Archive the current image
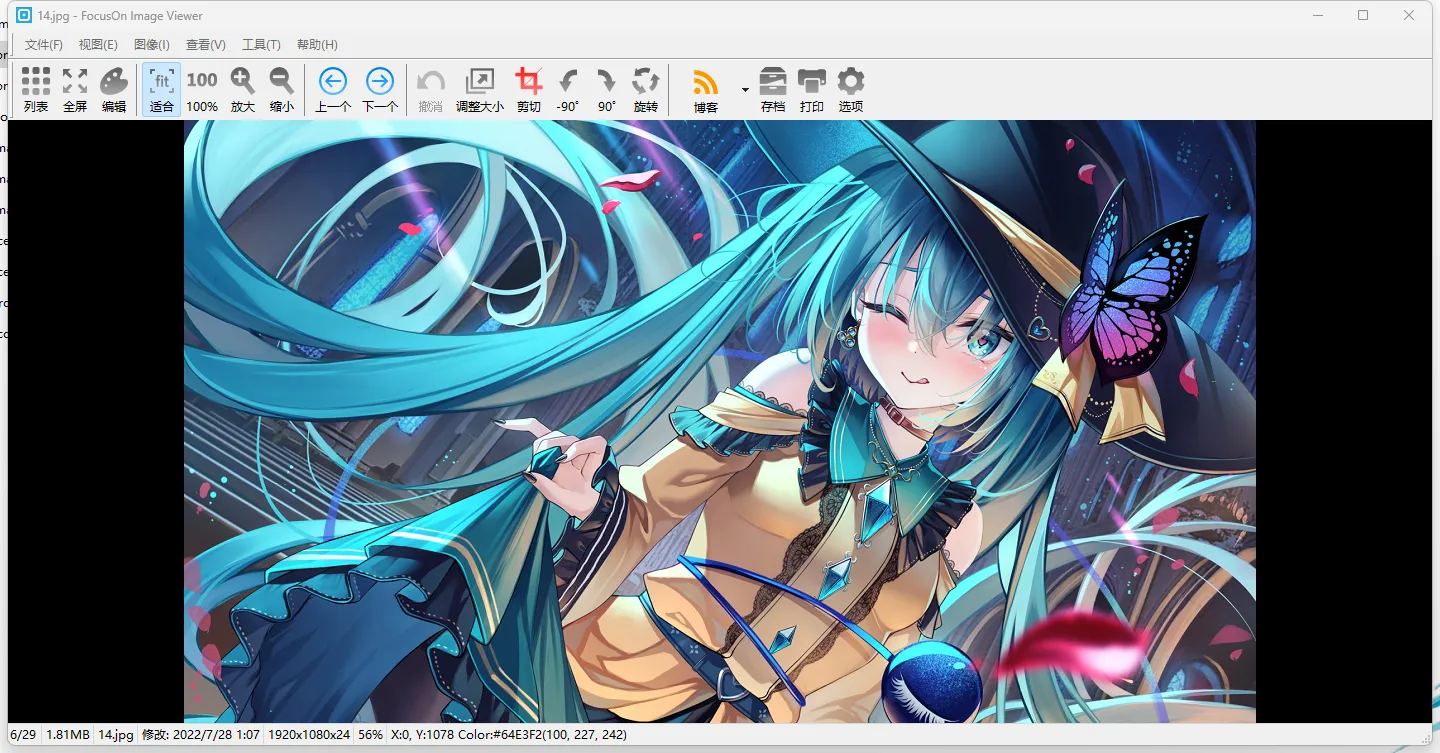 click(772, 88)
